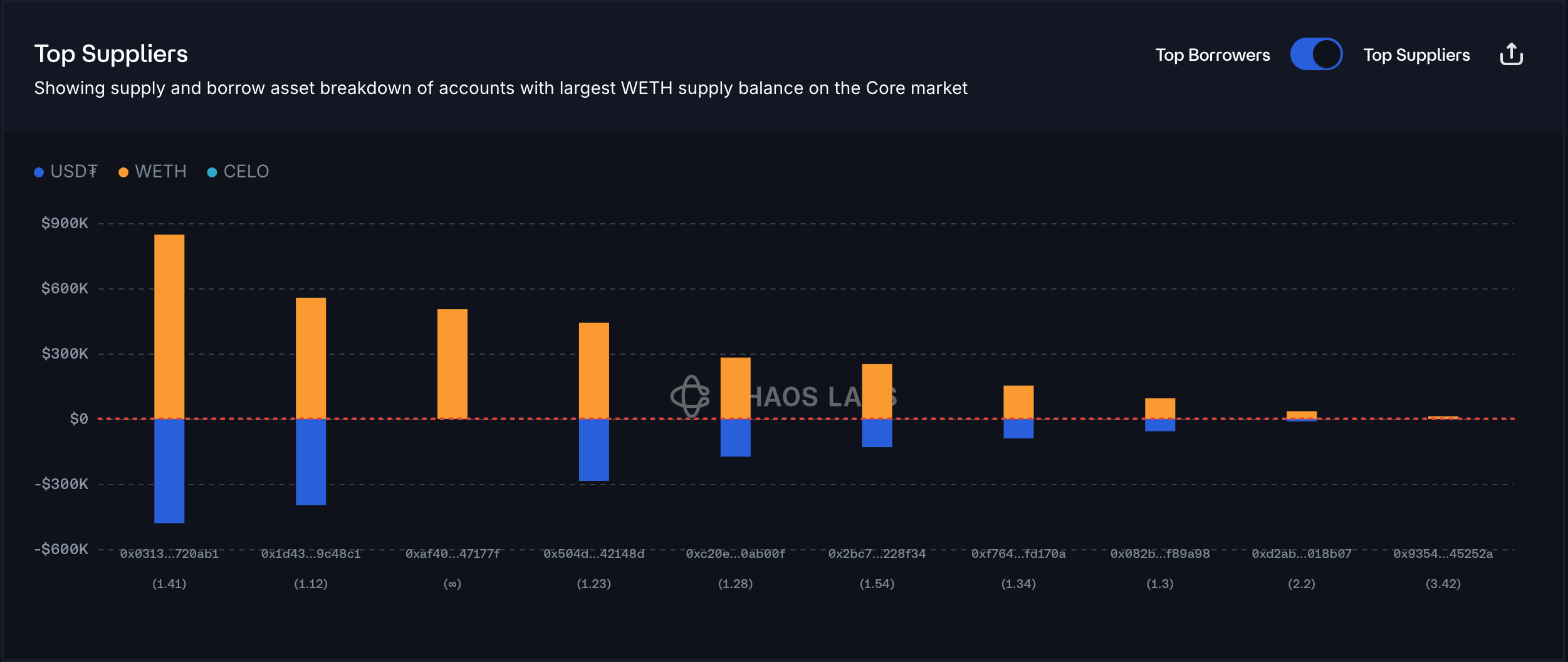This screenshot has width=1568, height=662.
Task: Toggle the Top Borrowers/Suppliers switch
Action: 1316,55
